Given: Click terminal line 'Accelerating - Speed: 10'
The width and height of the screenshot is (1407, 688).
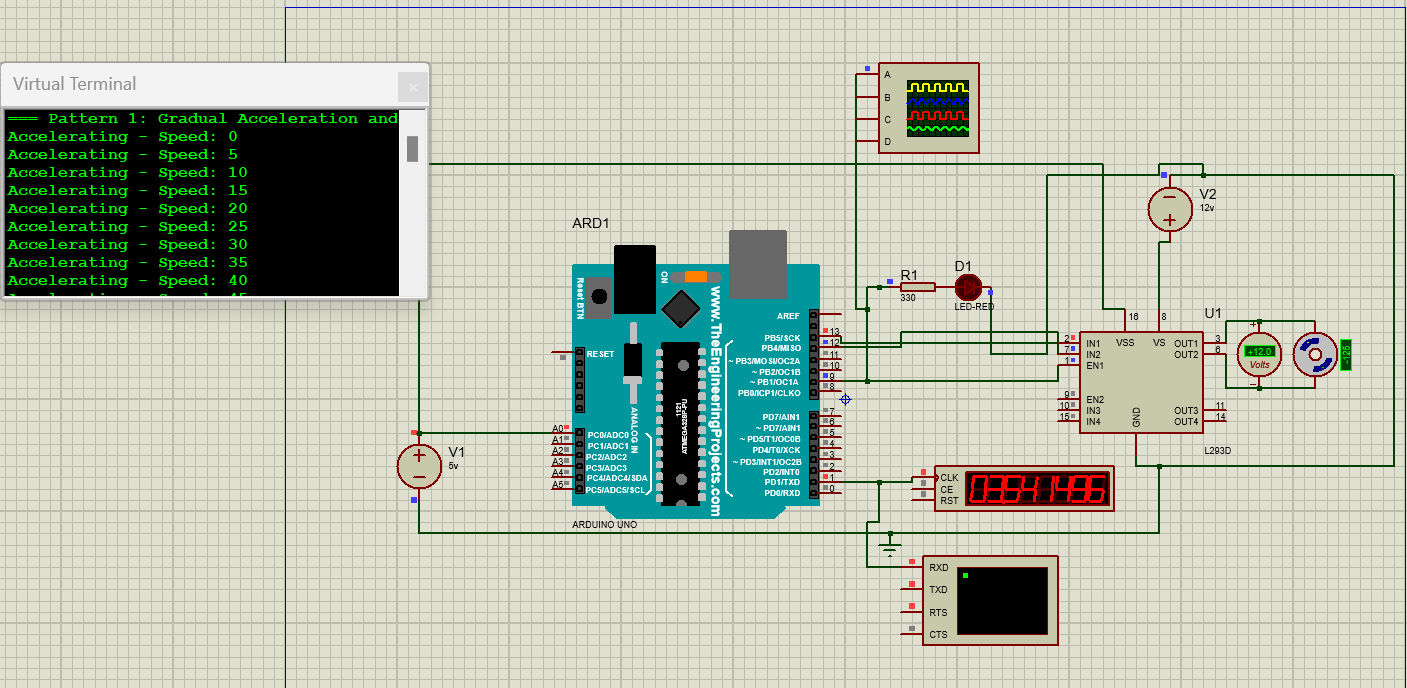Looking at the screenshot, I should (x=128, y=173).
